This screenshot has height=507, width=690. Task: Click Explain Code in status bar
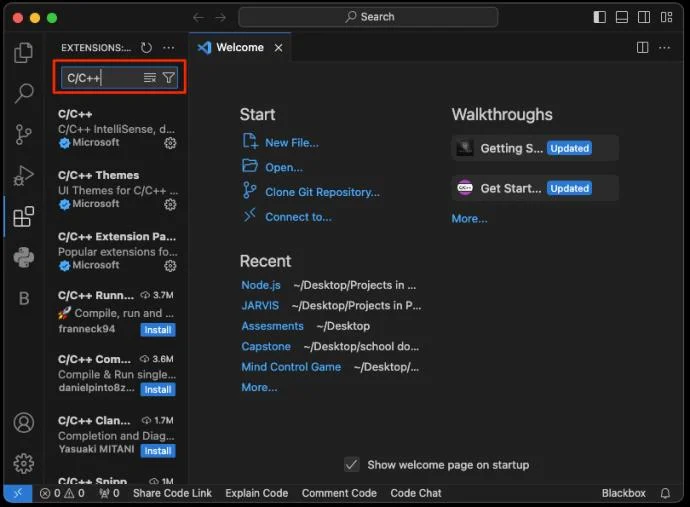click(x=257, y=493)
